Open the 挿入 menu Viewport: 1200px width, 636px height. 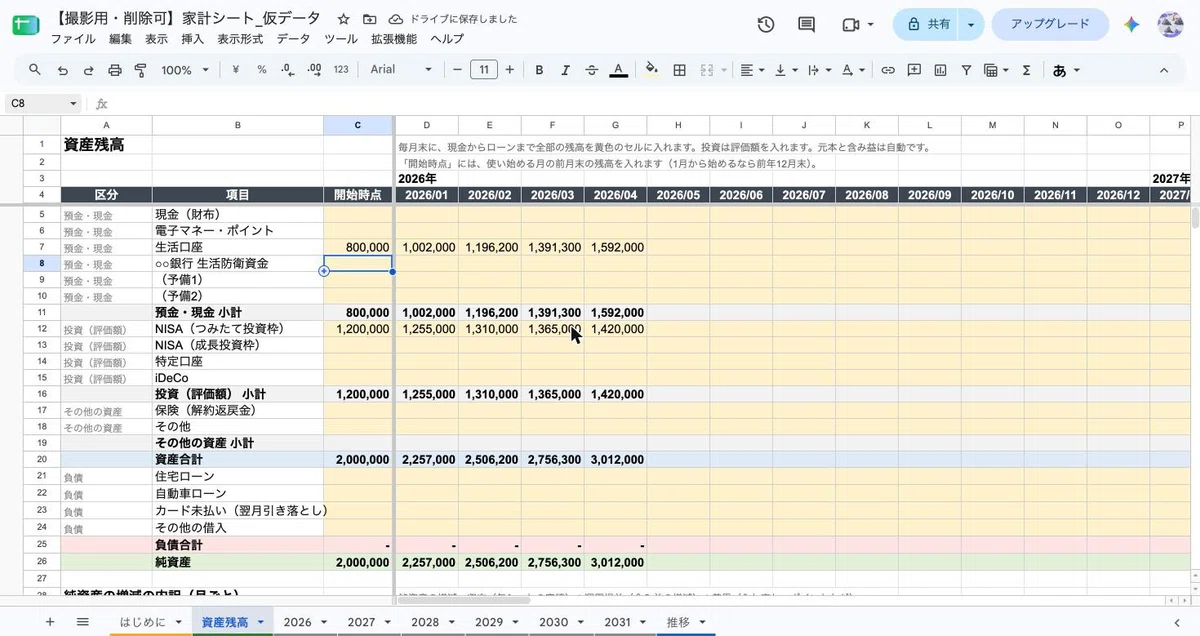(193, 39)
